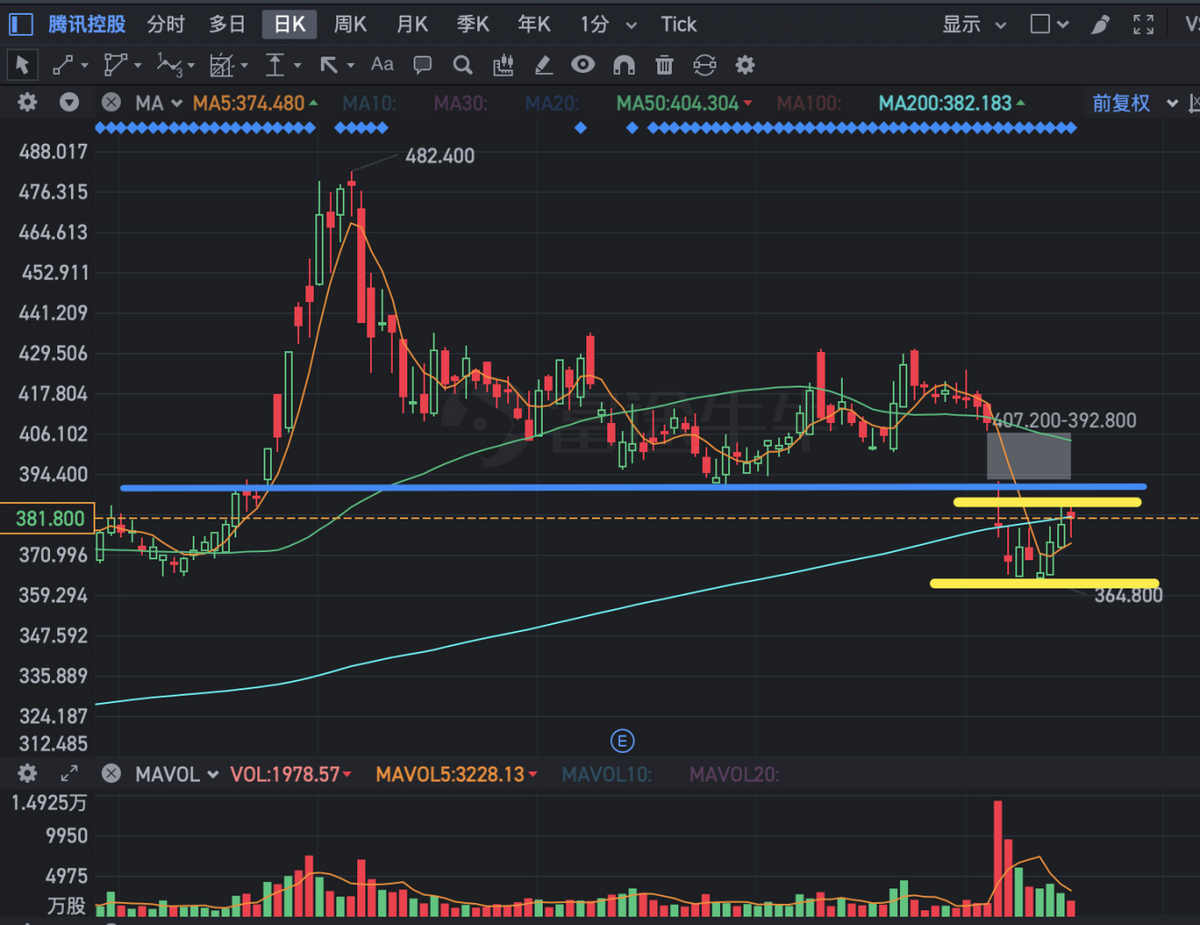The width and height of the screenshot is (1200, 925).
Task: Toggle drawings visibility with eye icon
Action: tap(583, 65)
